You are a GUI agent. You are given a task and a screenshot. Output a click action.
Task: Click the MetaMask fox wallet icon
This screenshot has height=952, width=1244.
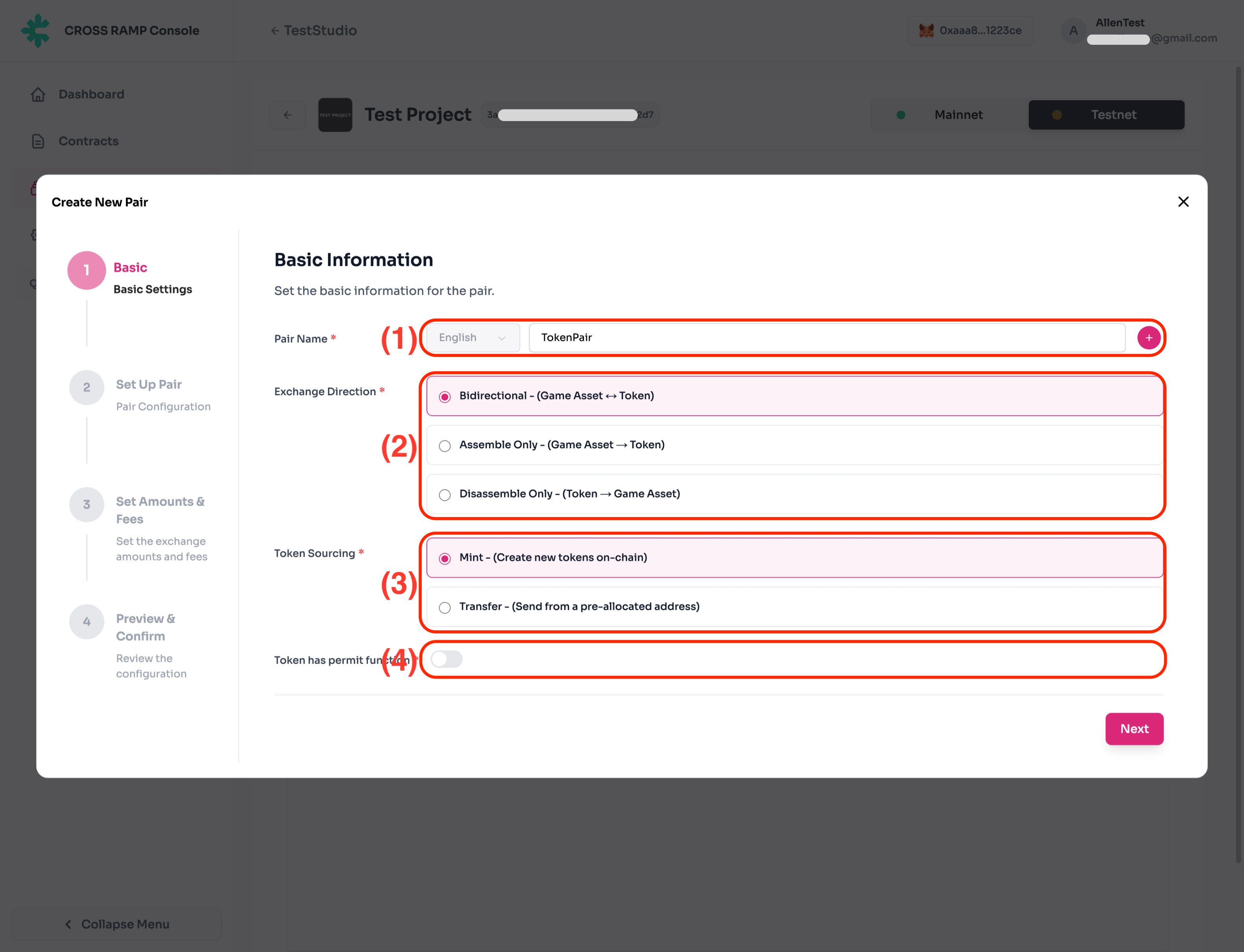tap(926, 31)
